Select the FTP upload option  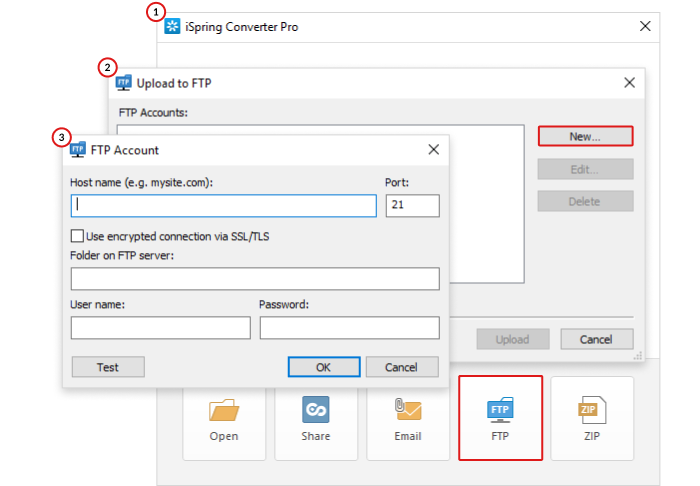500,418
